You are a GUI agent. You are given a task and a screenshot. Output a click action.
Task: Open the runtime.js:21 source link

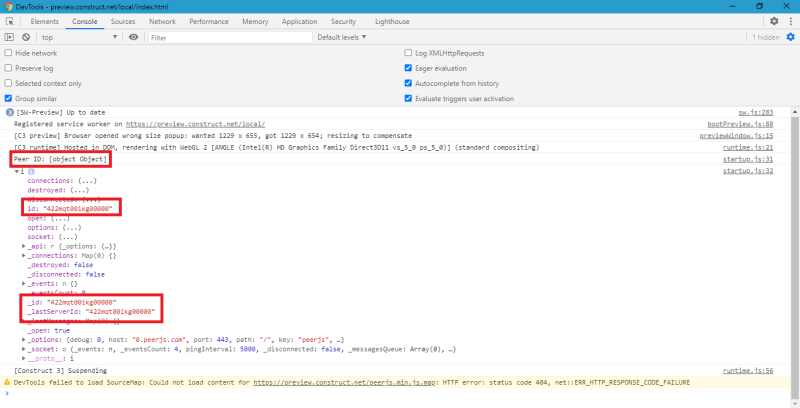(748, 148)
